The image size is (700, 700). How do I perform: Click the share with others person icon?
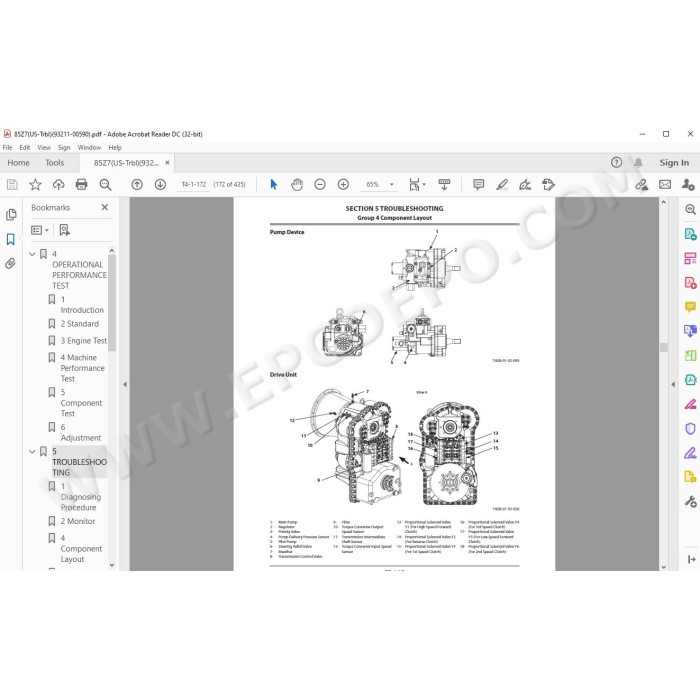pos(688,184)
